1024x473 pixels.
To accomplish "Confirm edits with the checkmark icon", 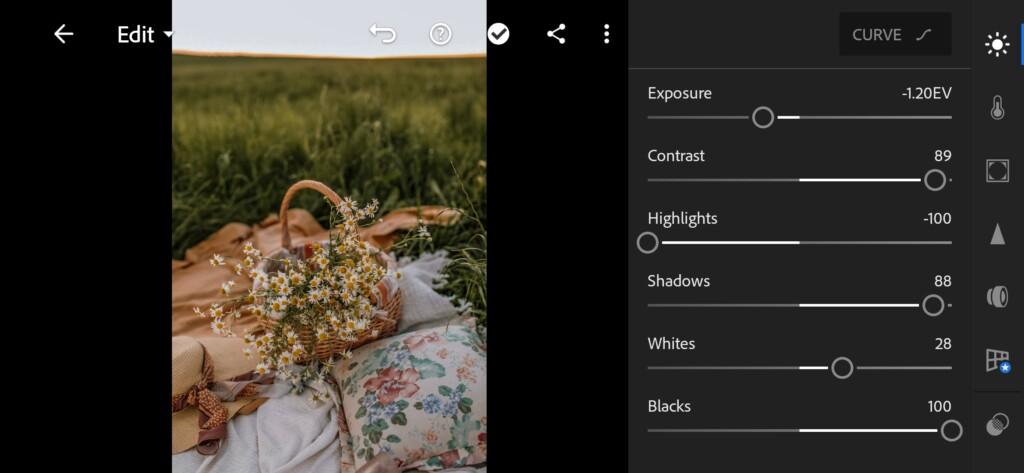I will (498, 34).
